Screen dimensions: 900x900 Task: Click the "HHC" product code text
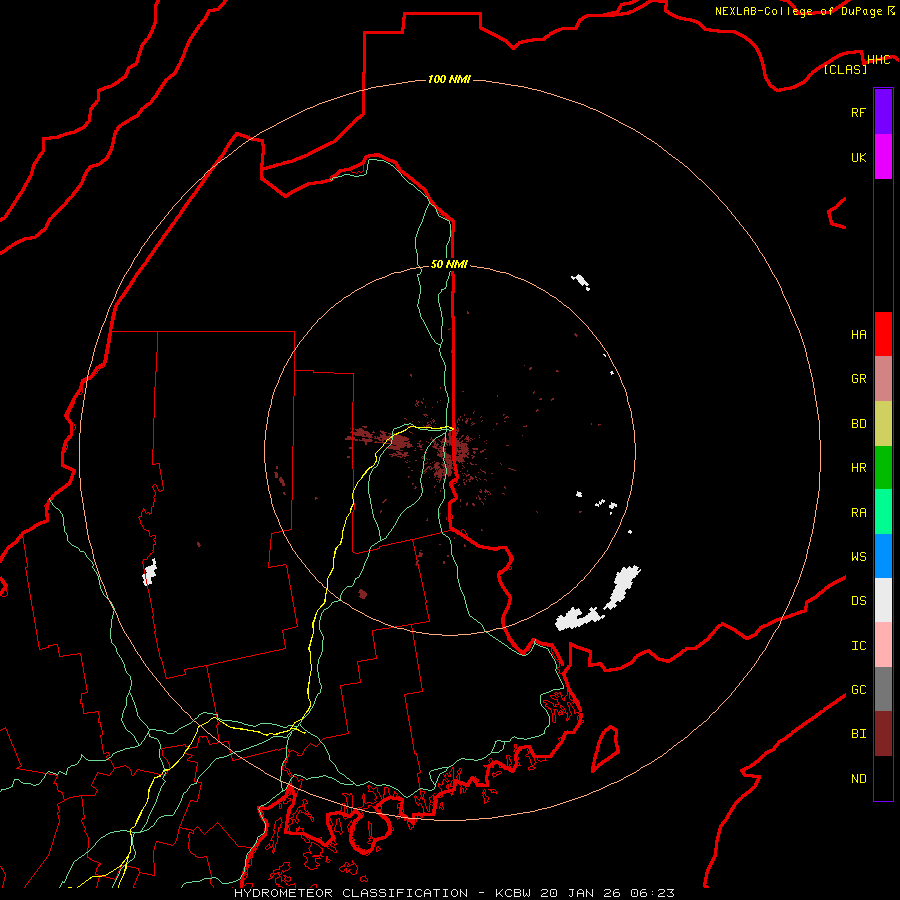(878, 60)
